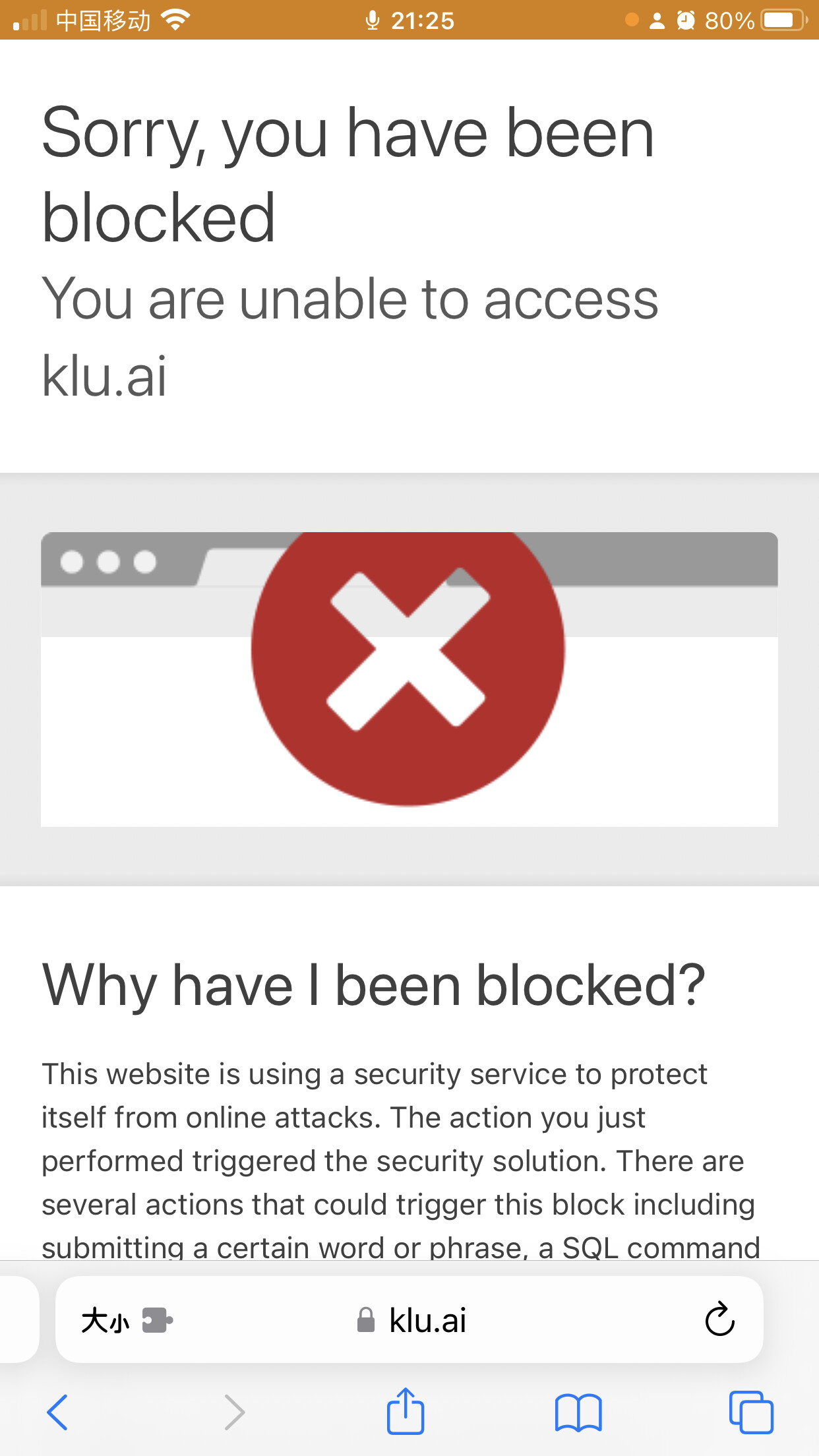The height and width of the screenshot is (1456, 819).
Task: Tap the "Sorry, you have been blocked" heading
Action: click(x=348, y=175)
